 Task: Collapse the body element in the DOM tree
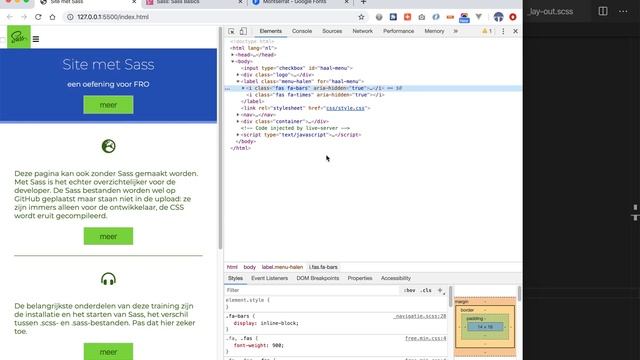pos(233,62)
